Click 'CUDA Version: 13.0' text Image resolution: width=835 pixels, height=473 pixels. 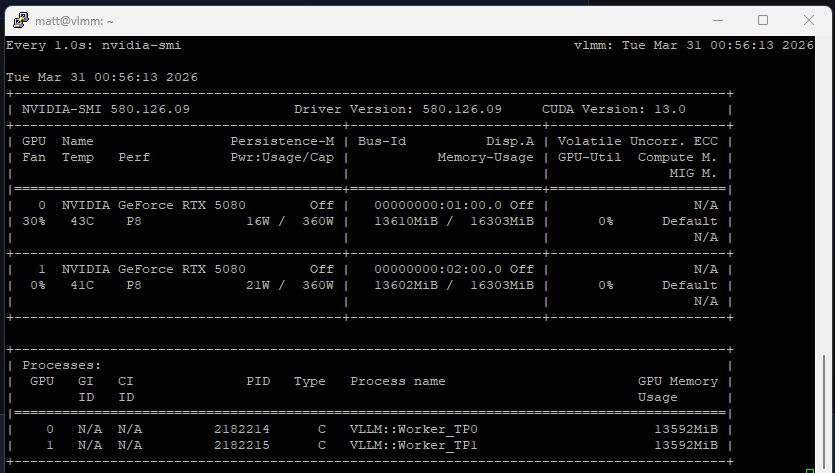point(613,109)
